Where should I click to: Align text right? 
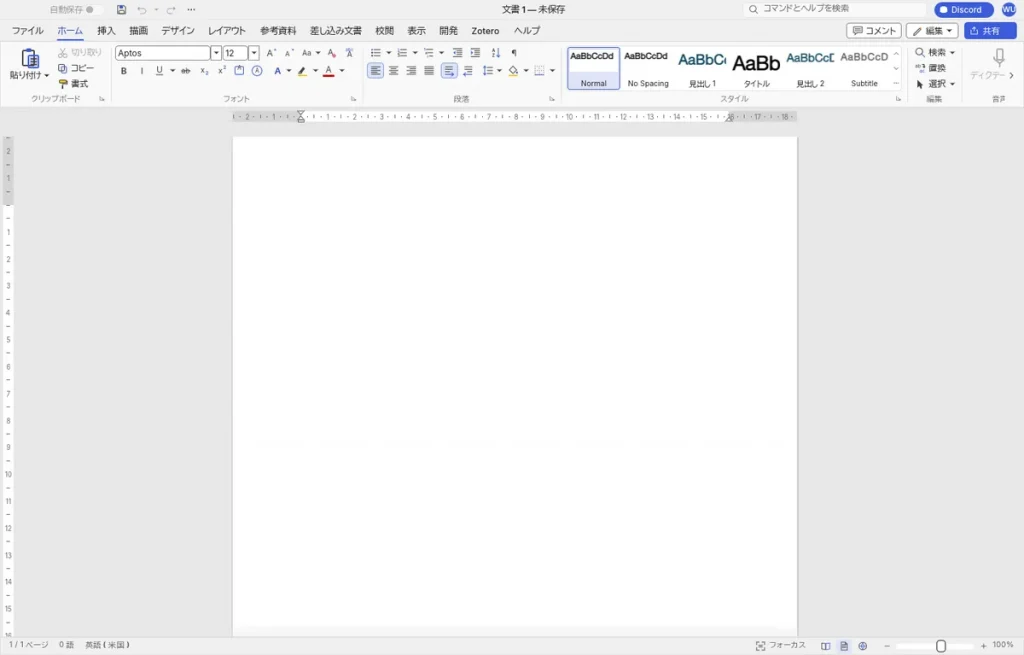[x=411, y=71]
